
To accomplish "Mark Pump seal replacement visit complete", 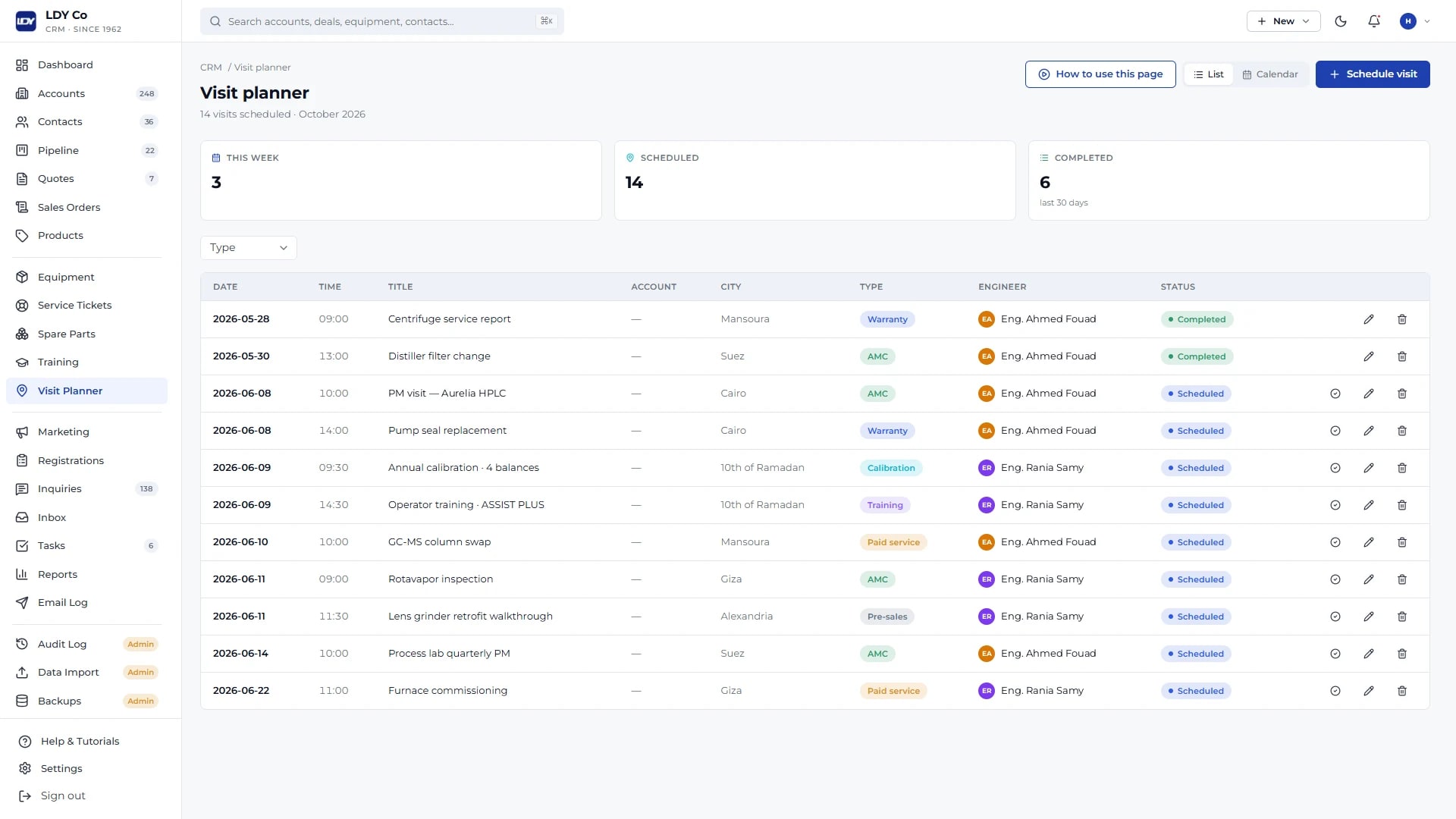I will 1335,431.
